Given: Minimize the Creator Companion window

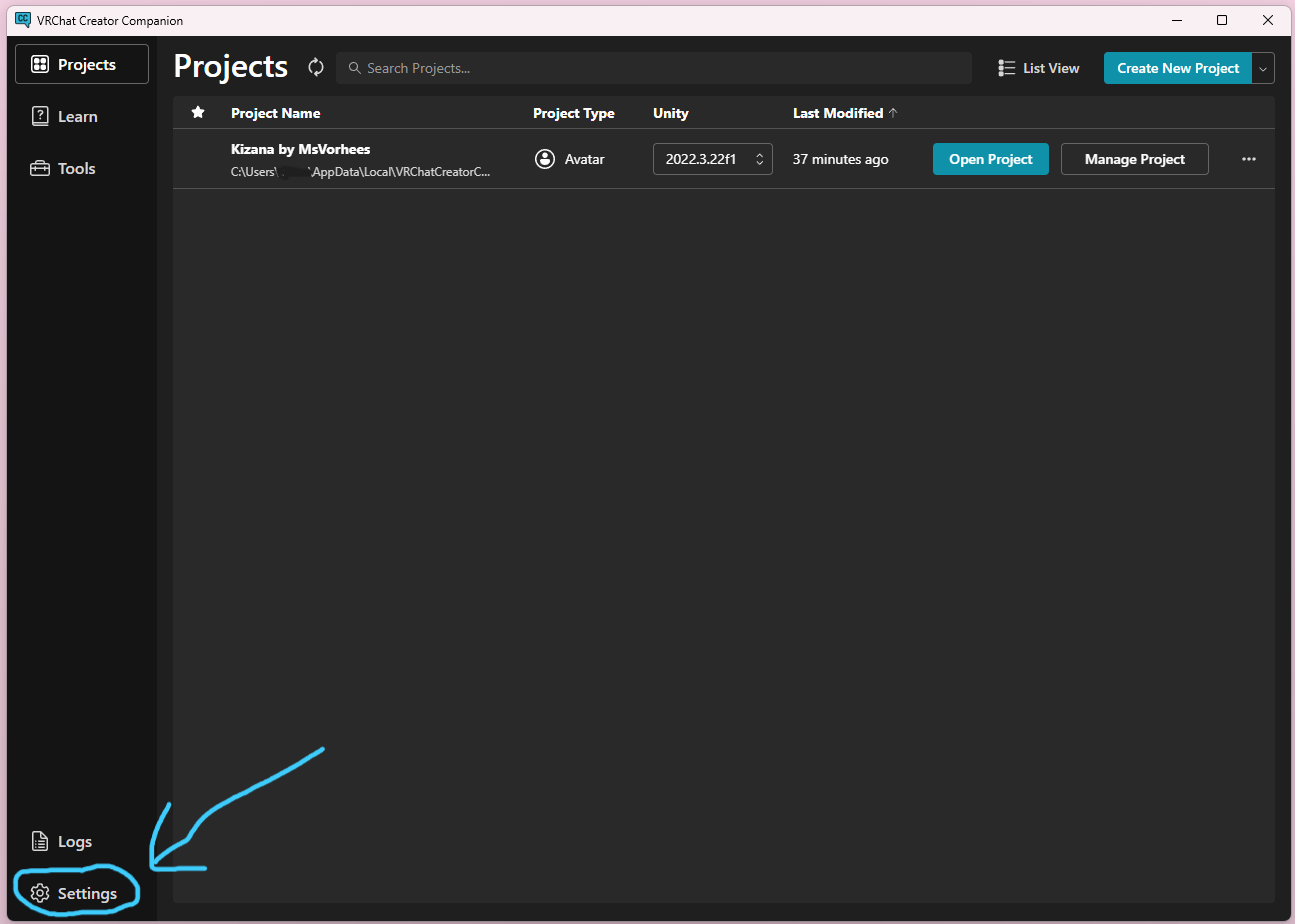Looking at the screenshot, I should pos(1175,20).
